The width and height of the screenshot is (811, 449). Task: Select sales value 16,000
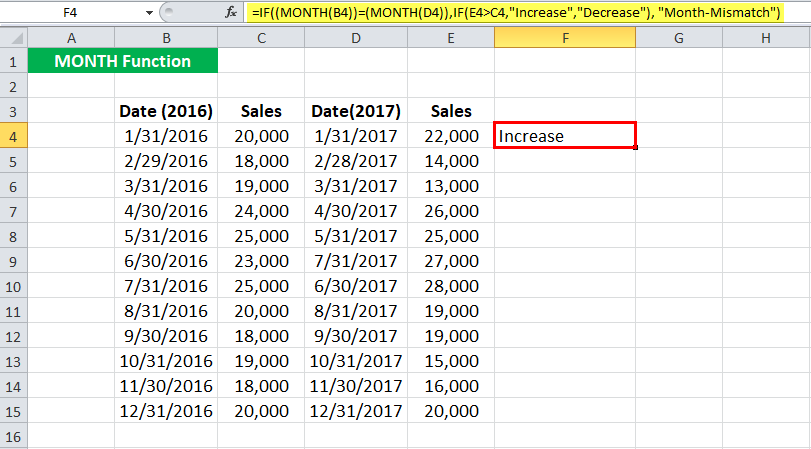(451, 386)
